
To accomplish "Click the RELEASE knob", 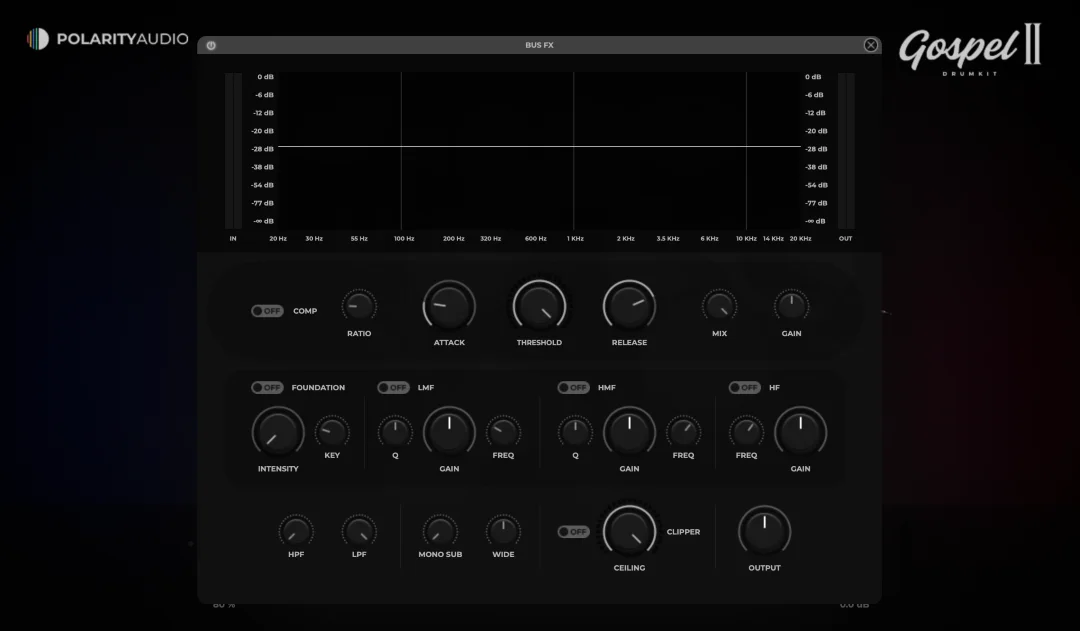I will click(629, 305).
